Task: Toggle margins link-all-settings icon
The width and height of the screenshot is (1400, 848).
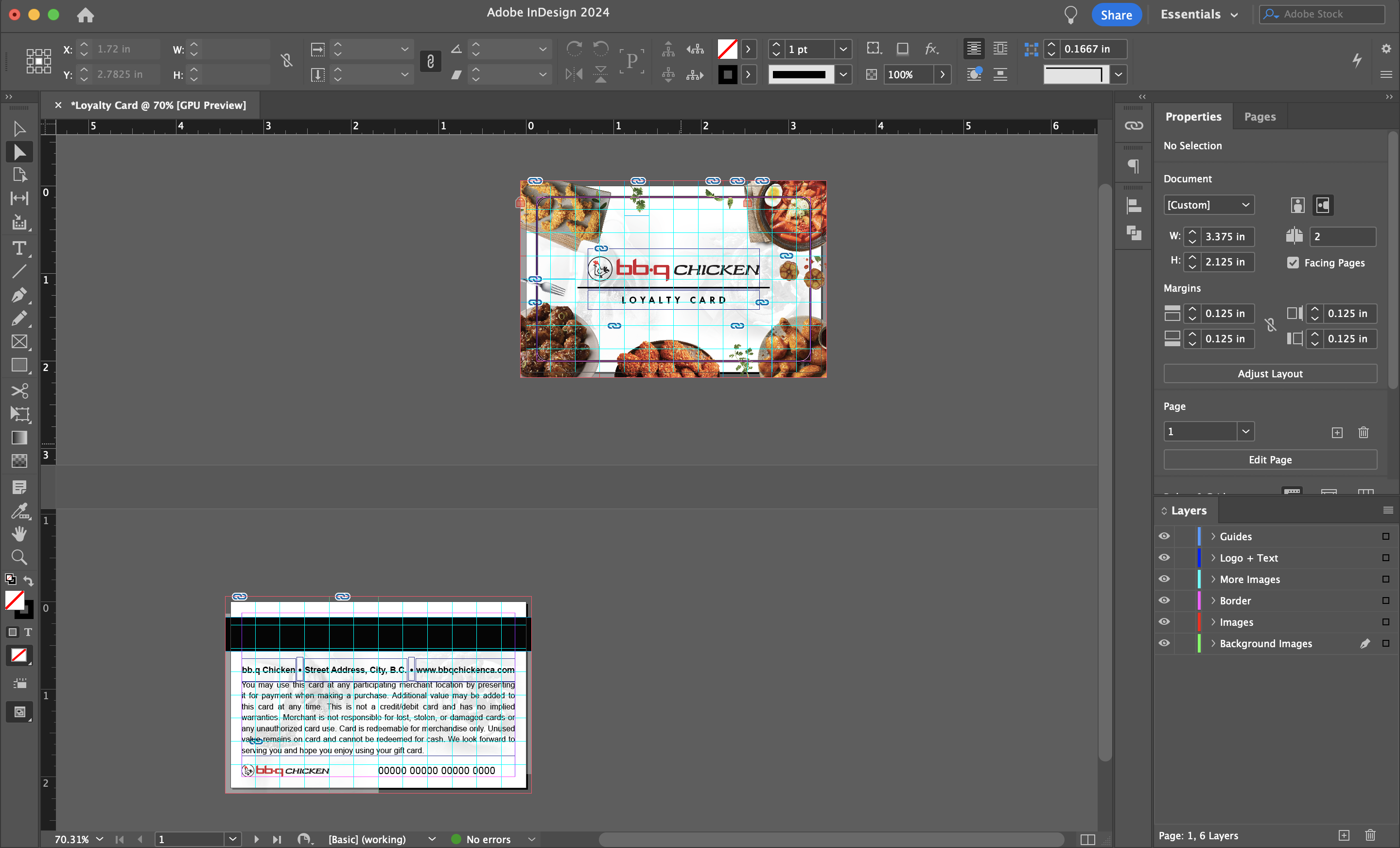Action: click(x=1271, y=325)
